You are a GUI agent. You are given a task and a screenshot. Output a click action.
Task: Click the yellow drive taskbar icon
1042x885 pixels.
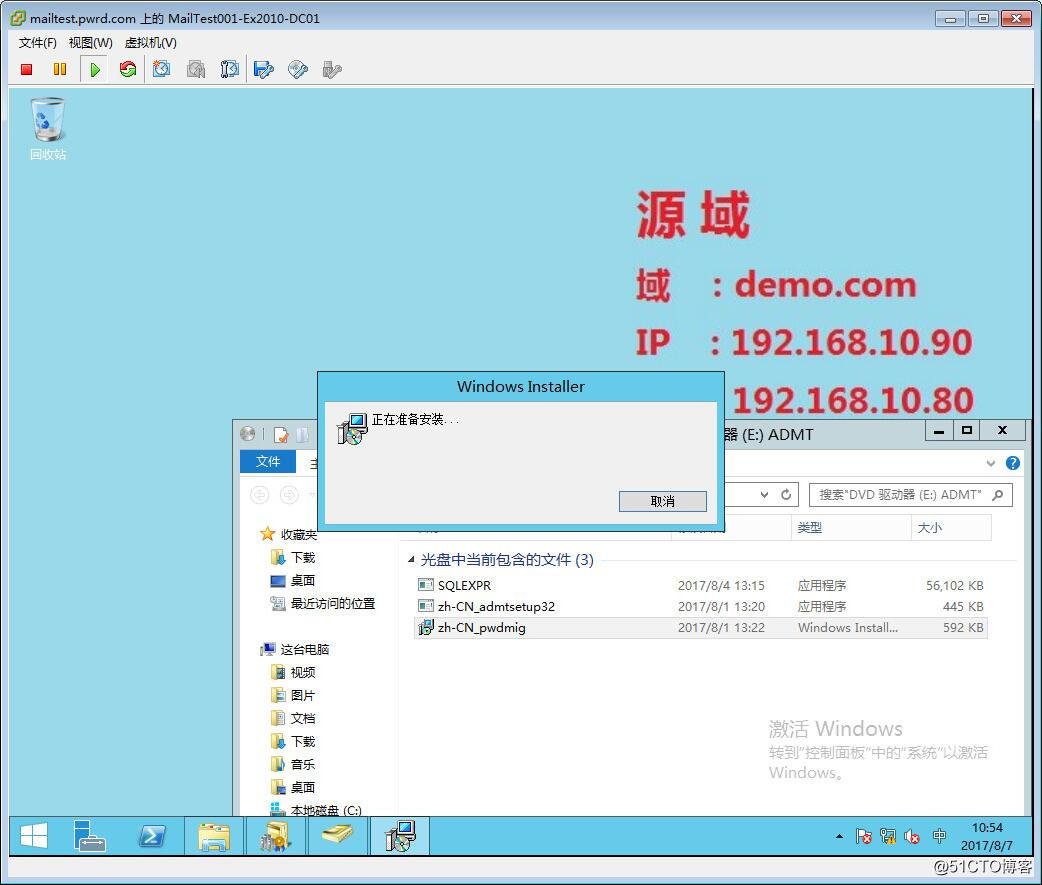pos(338,836)
